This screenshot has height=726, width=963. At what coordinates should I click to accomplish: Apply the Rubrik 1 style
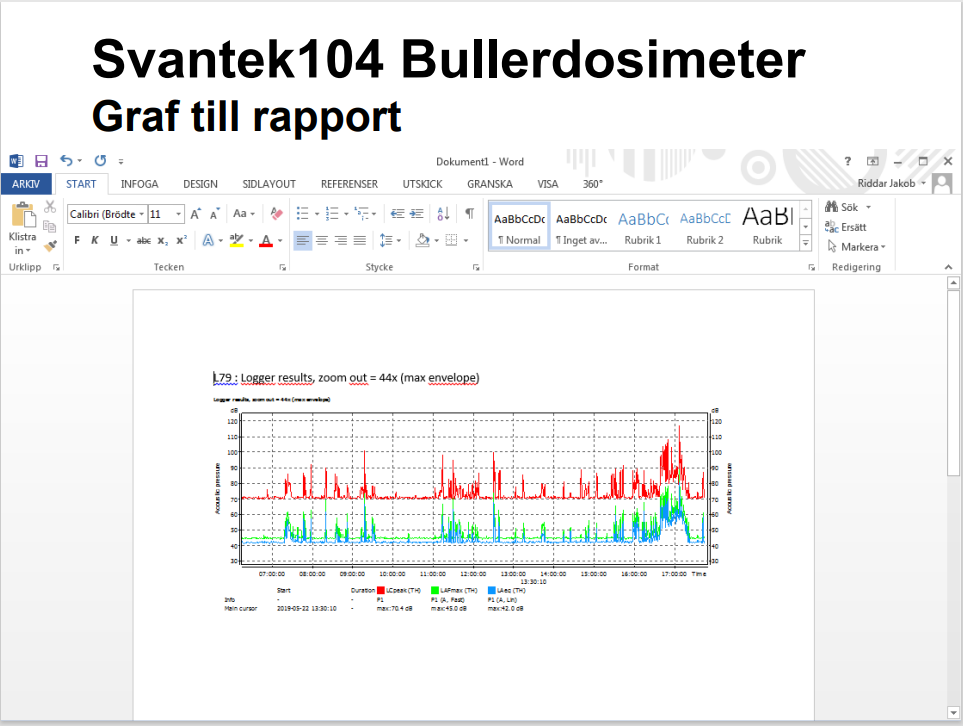point(642,226)
